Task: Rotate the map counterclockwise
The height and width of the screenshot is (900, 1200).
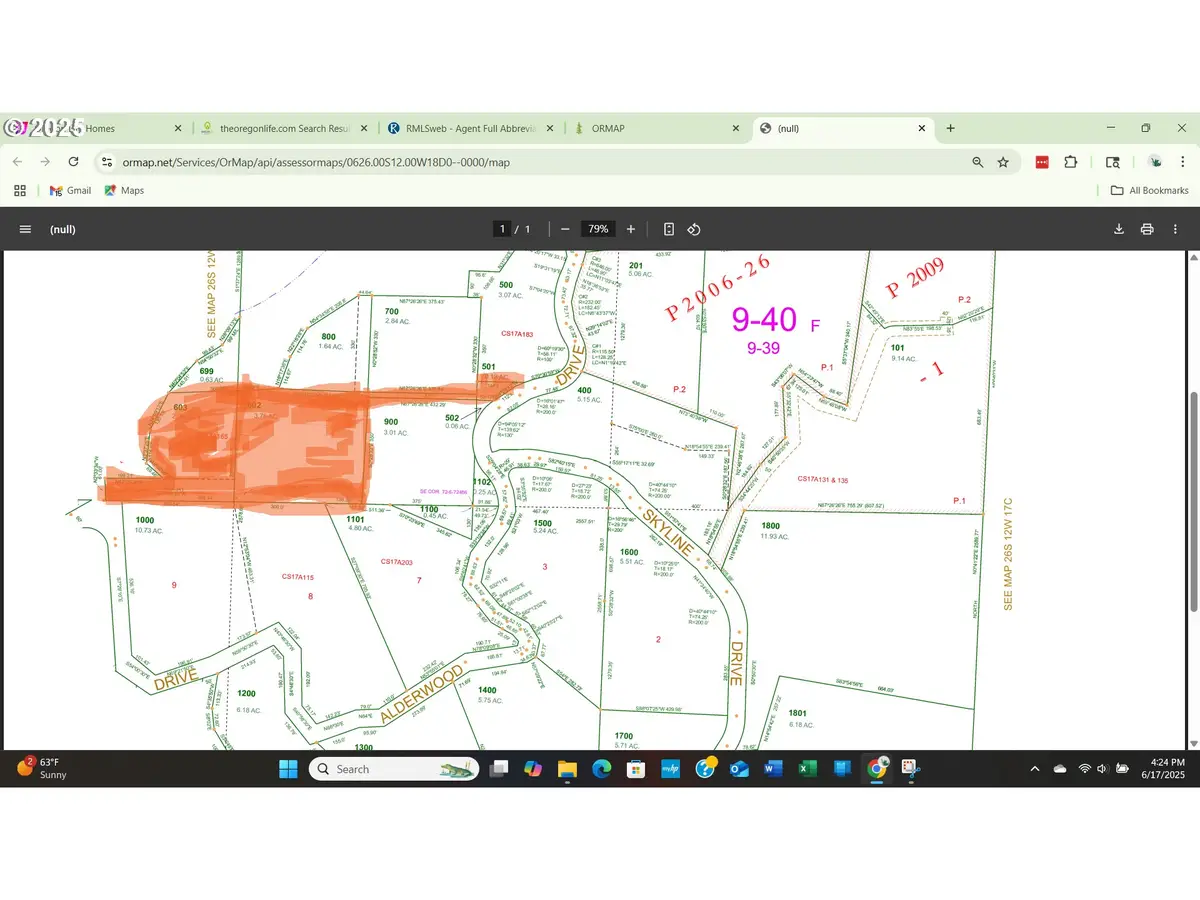Action: point(694,229)
